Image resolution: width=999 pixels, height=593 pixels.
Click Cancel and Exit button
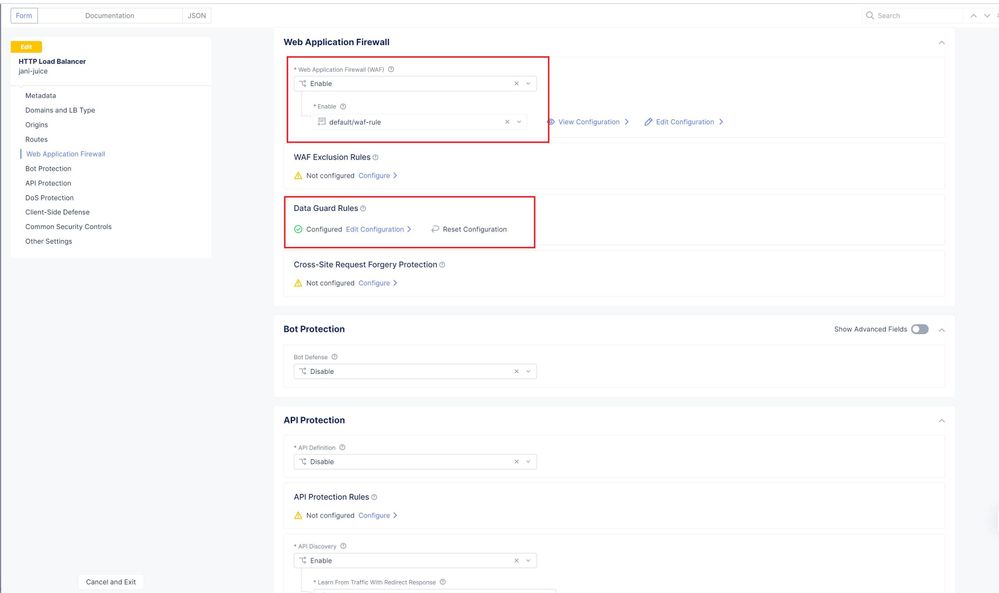pos(111,582)
